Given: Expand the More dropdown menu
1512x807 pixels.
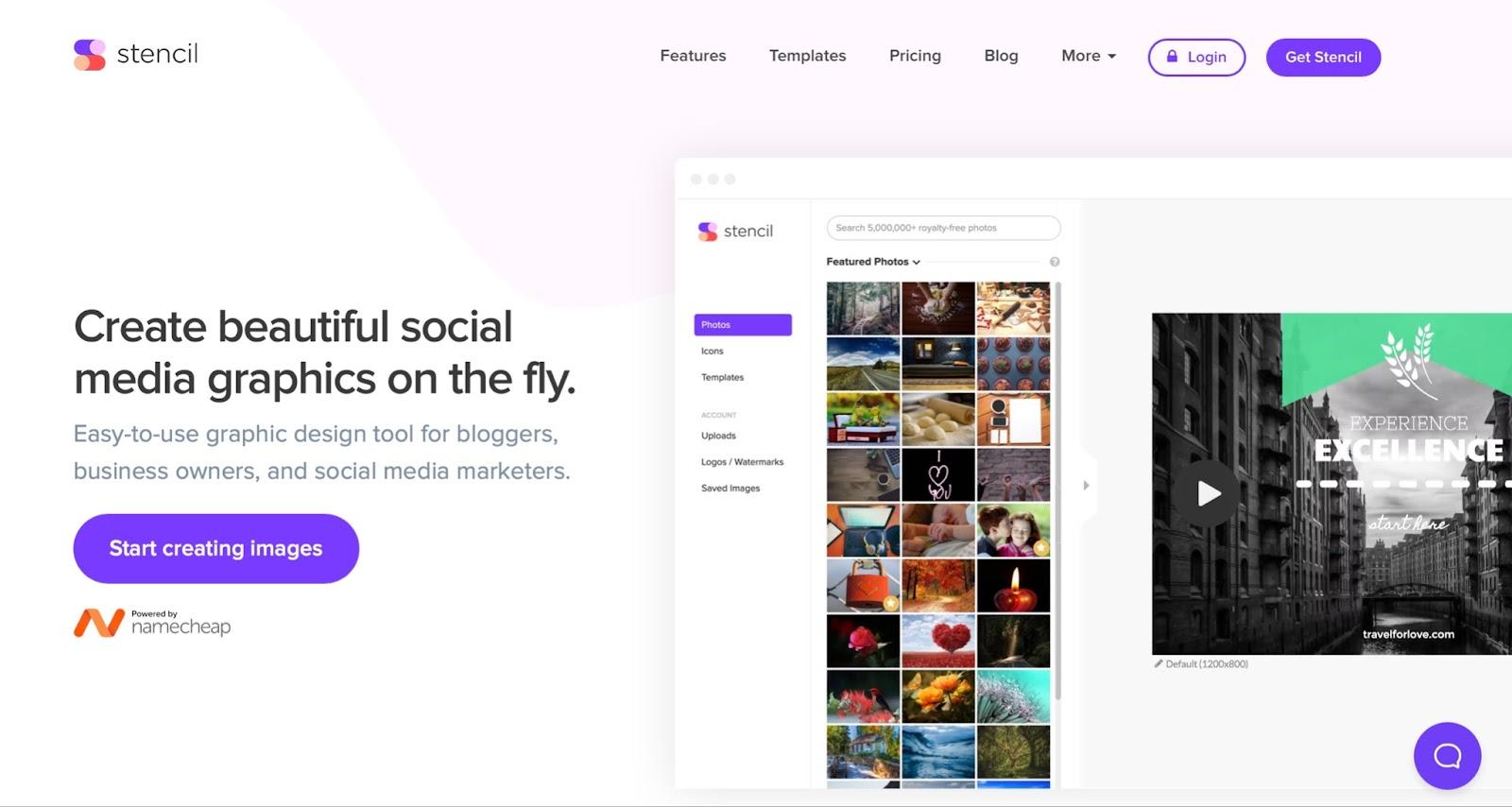Looking at the screenshot, I should [x=1089, y=56].
